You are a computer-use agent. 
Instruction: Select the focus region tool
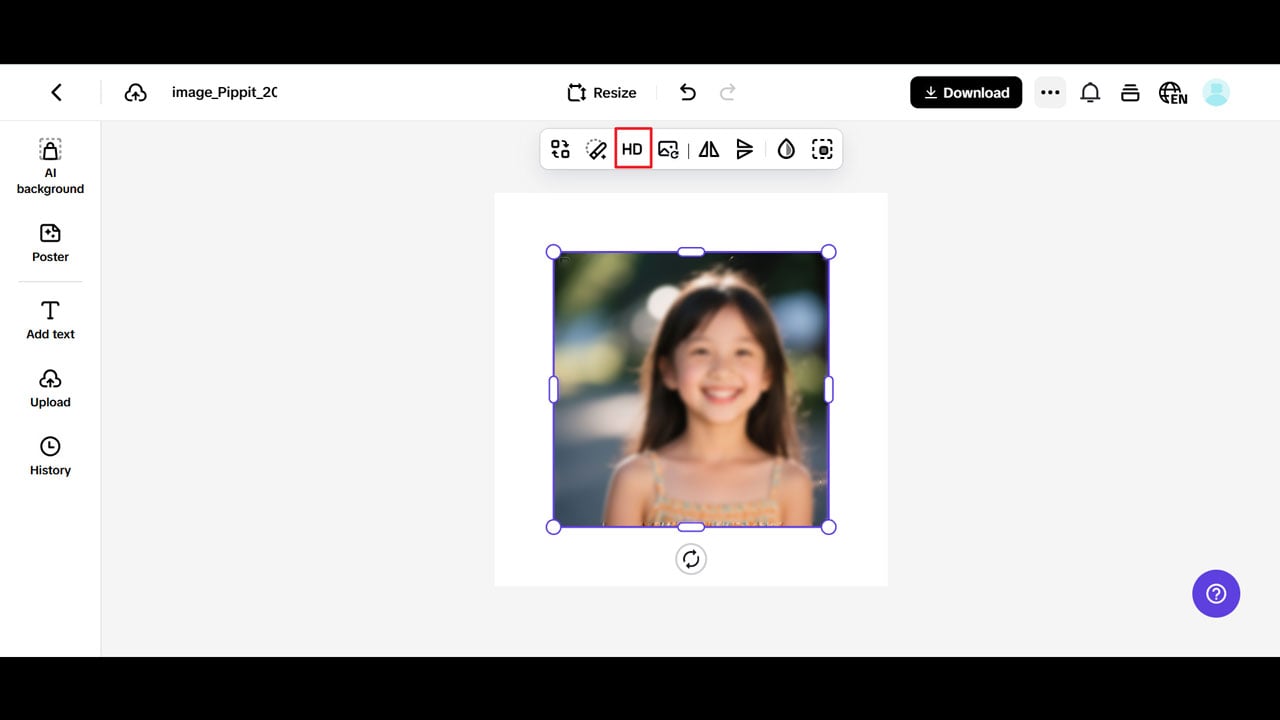pyautogui.click(x=822, y=148)
